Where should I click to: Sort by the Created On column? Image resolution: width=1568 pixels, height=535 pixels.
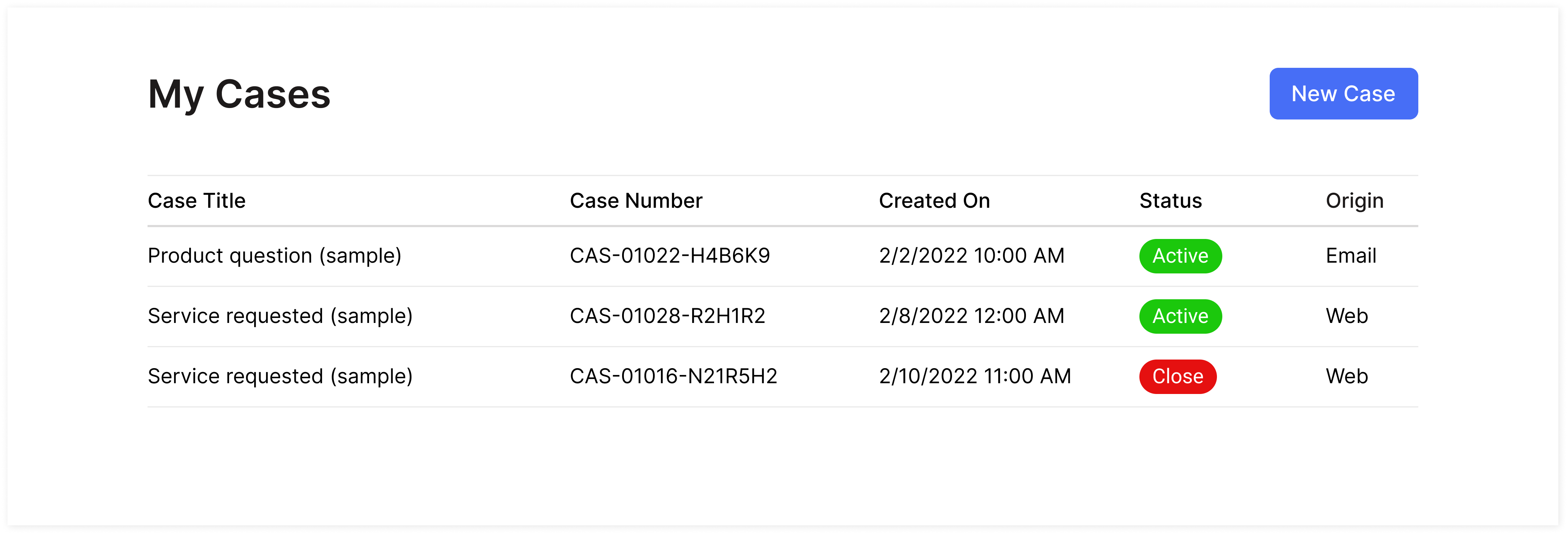[x=934, y=201]
